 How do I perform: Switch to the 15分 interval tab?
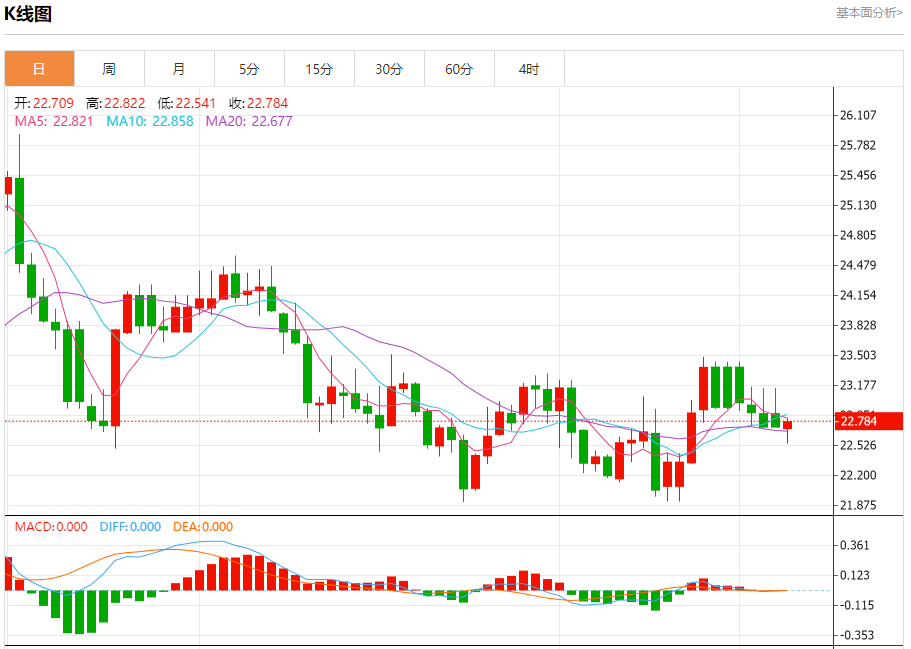[319, 69]
